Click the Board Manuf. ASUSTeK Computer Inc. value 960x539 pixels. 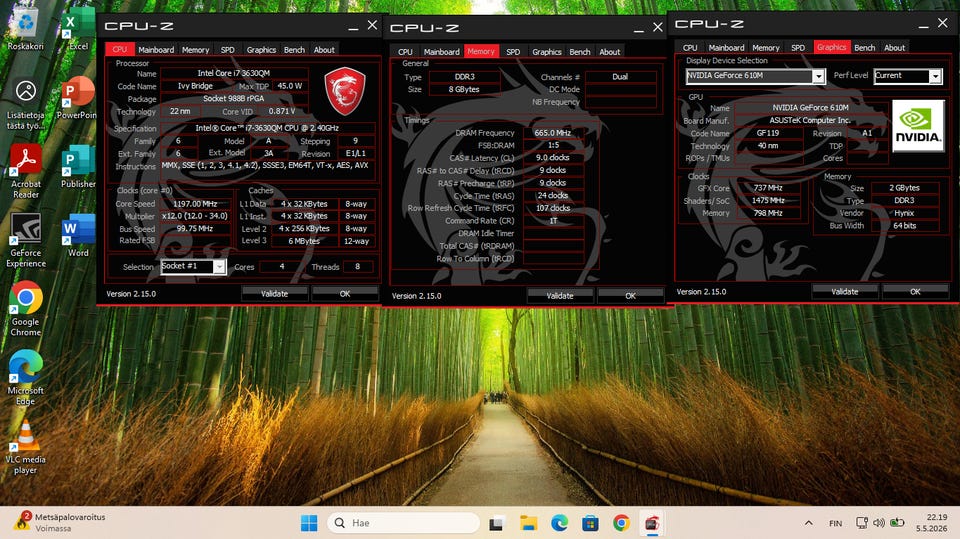click(811, 120)
